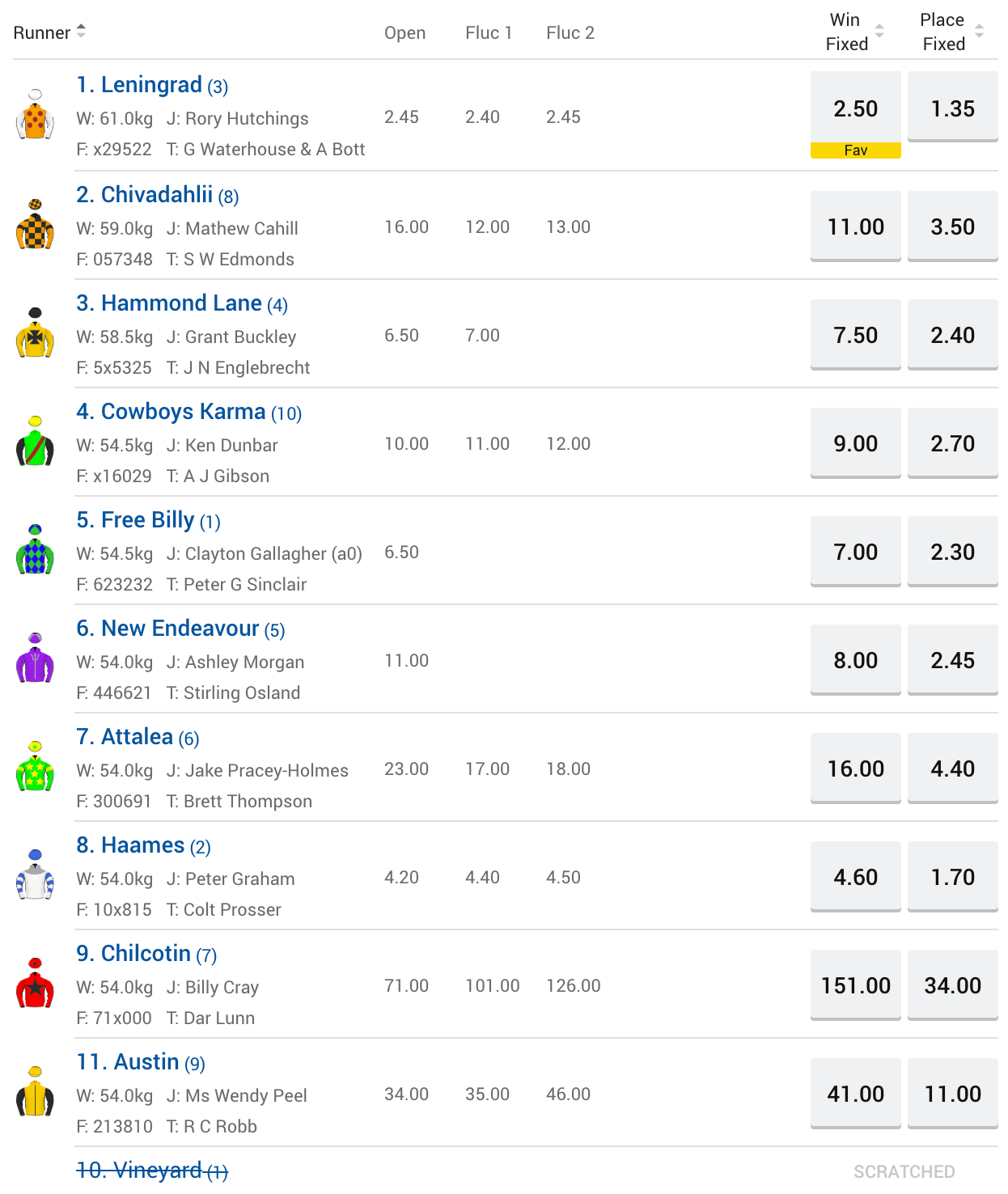1008x1194 pixels.
Task: Open the Austin runner link
Action: pyautogui.click(x=140, y=1062)
